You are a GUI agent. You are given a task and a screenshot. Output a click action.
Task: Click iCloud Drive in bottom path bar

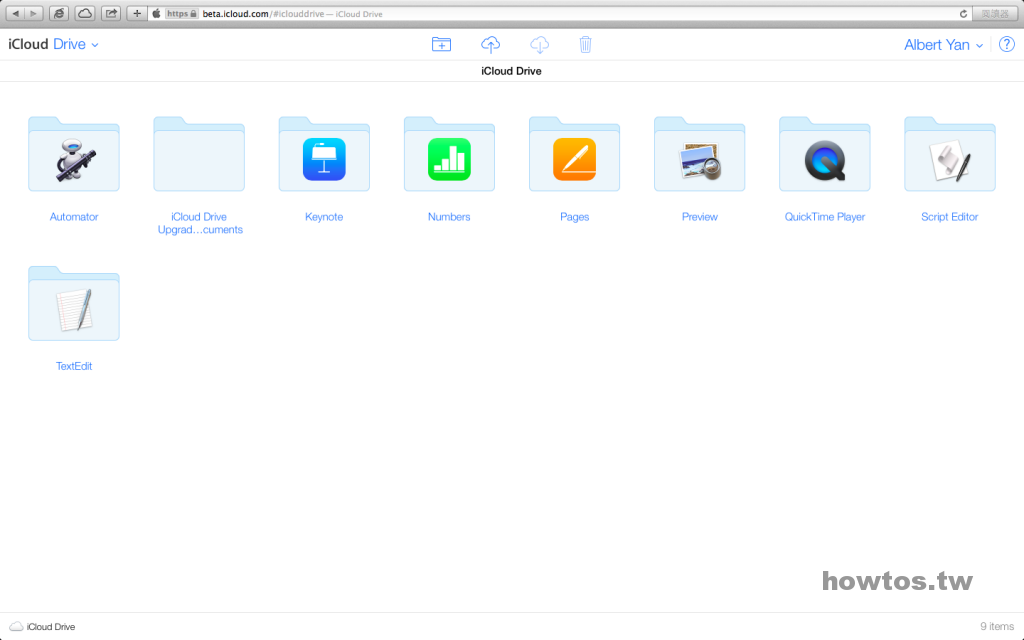43,626
